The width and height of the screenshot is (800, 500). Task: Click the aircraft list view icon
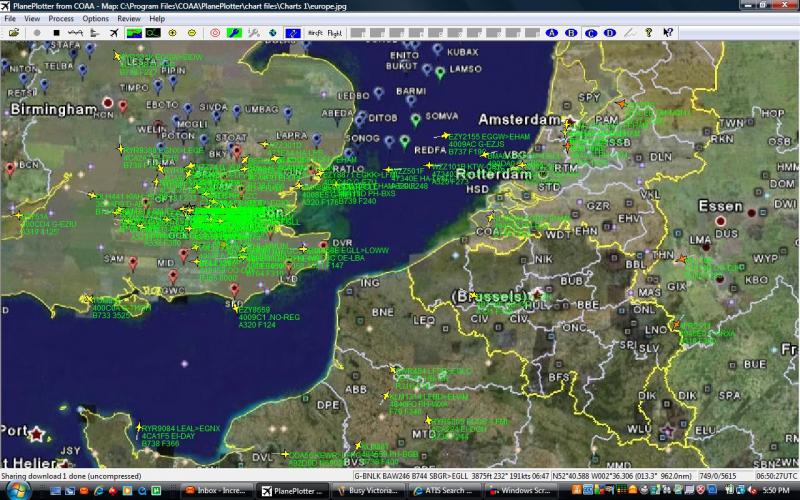pos(94,33)
